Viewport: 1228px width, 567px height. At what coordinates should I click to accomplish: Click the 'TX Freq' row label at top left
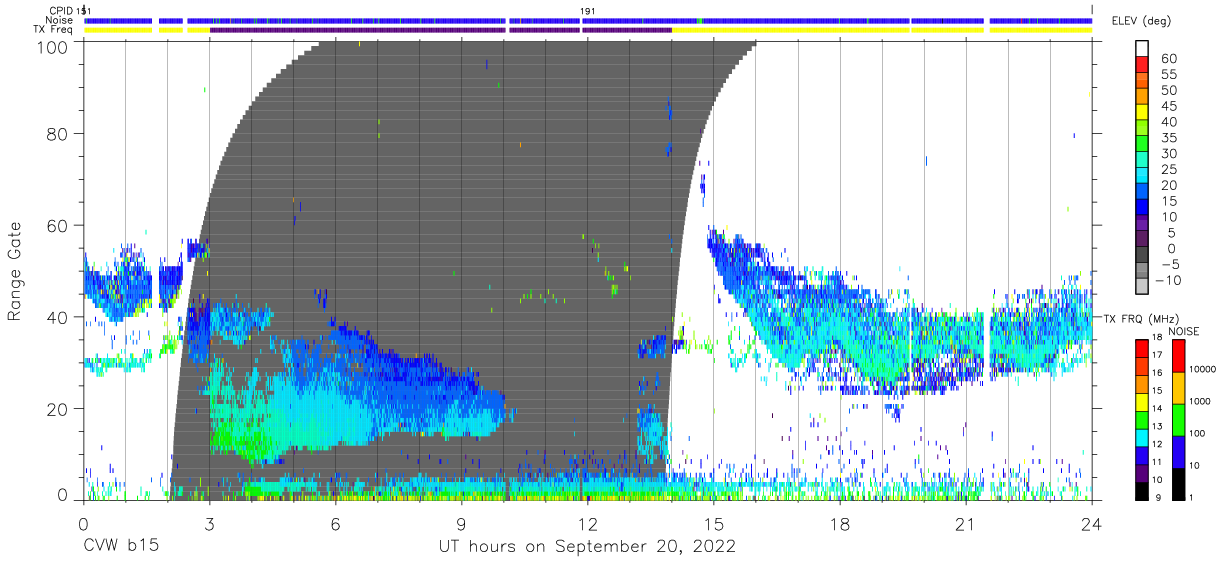54,29
